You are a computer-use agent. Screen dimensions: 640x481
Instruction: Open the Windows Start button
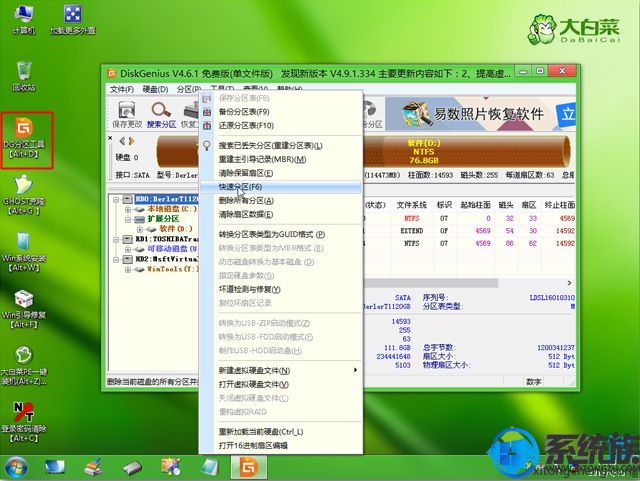[16, 468]
